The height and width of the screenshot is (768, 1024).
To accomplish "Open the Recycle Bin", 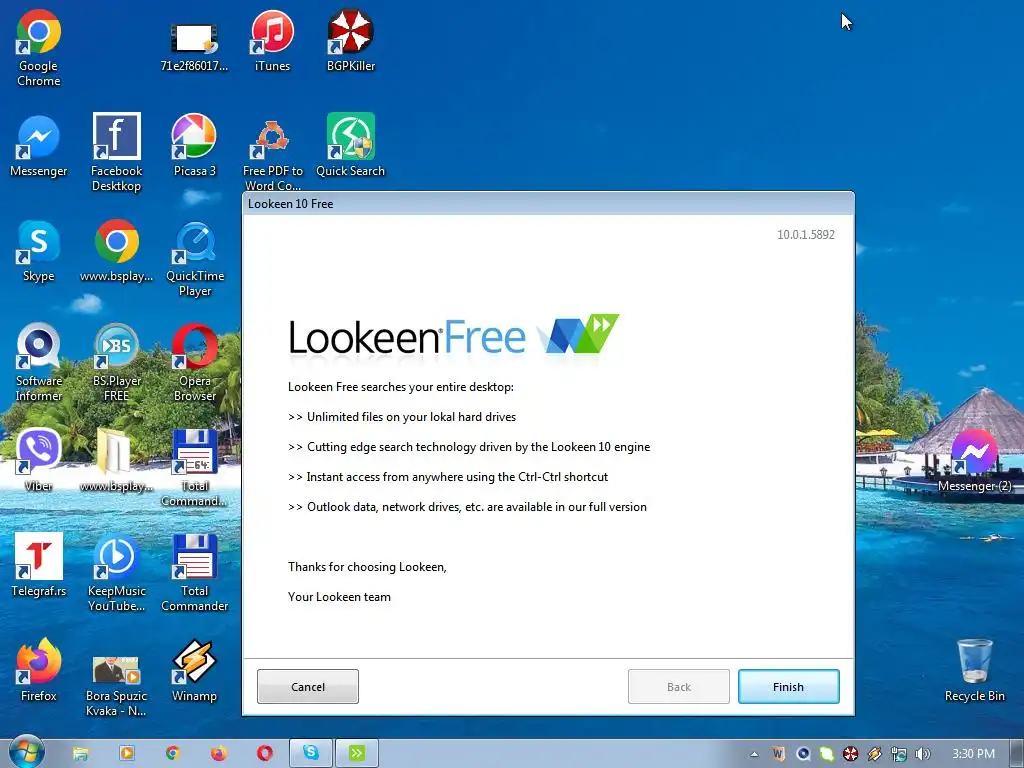I will [x=974, y=670].
